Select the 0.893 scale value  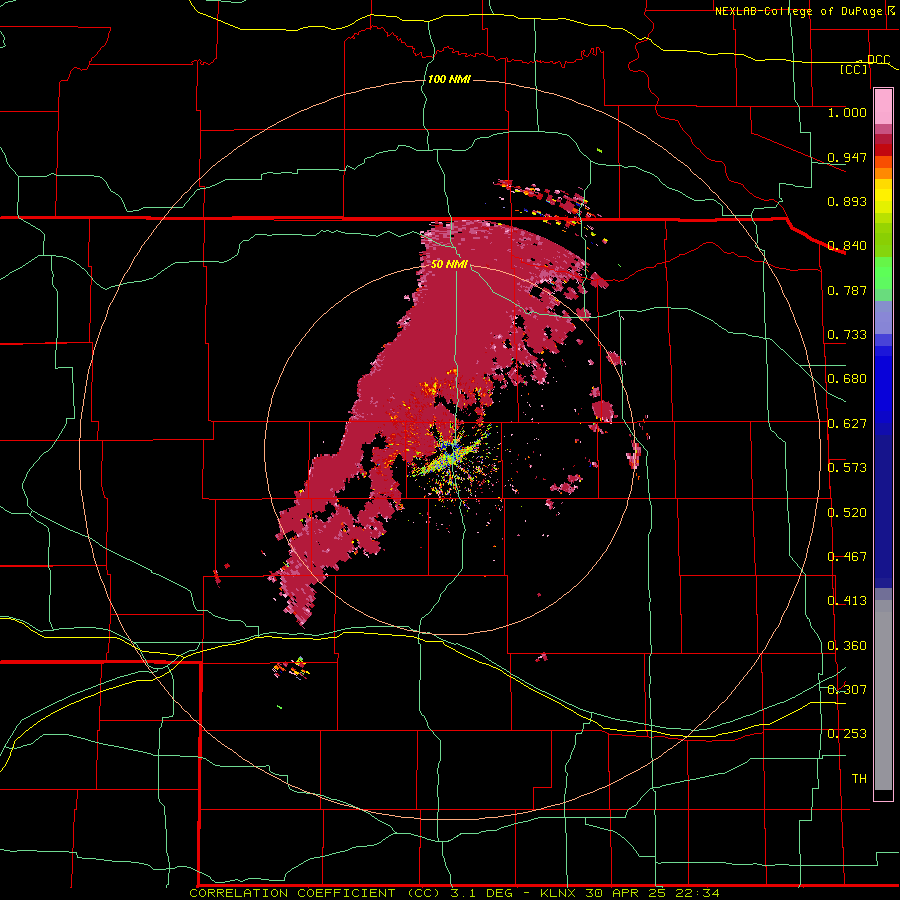tap(847, 201)
